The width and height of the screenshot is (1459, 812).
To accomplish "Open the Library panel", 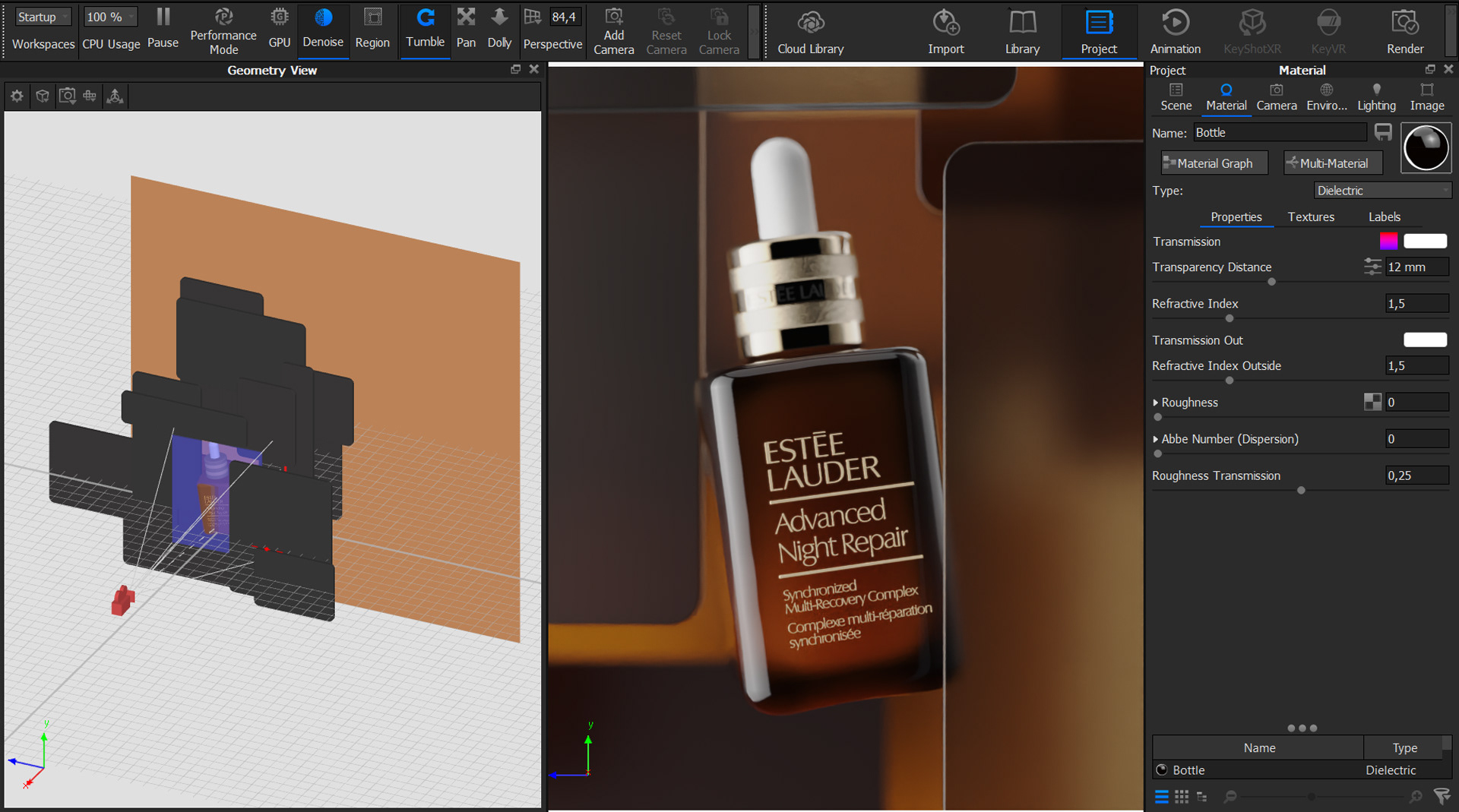I will pos(1022,30).
